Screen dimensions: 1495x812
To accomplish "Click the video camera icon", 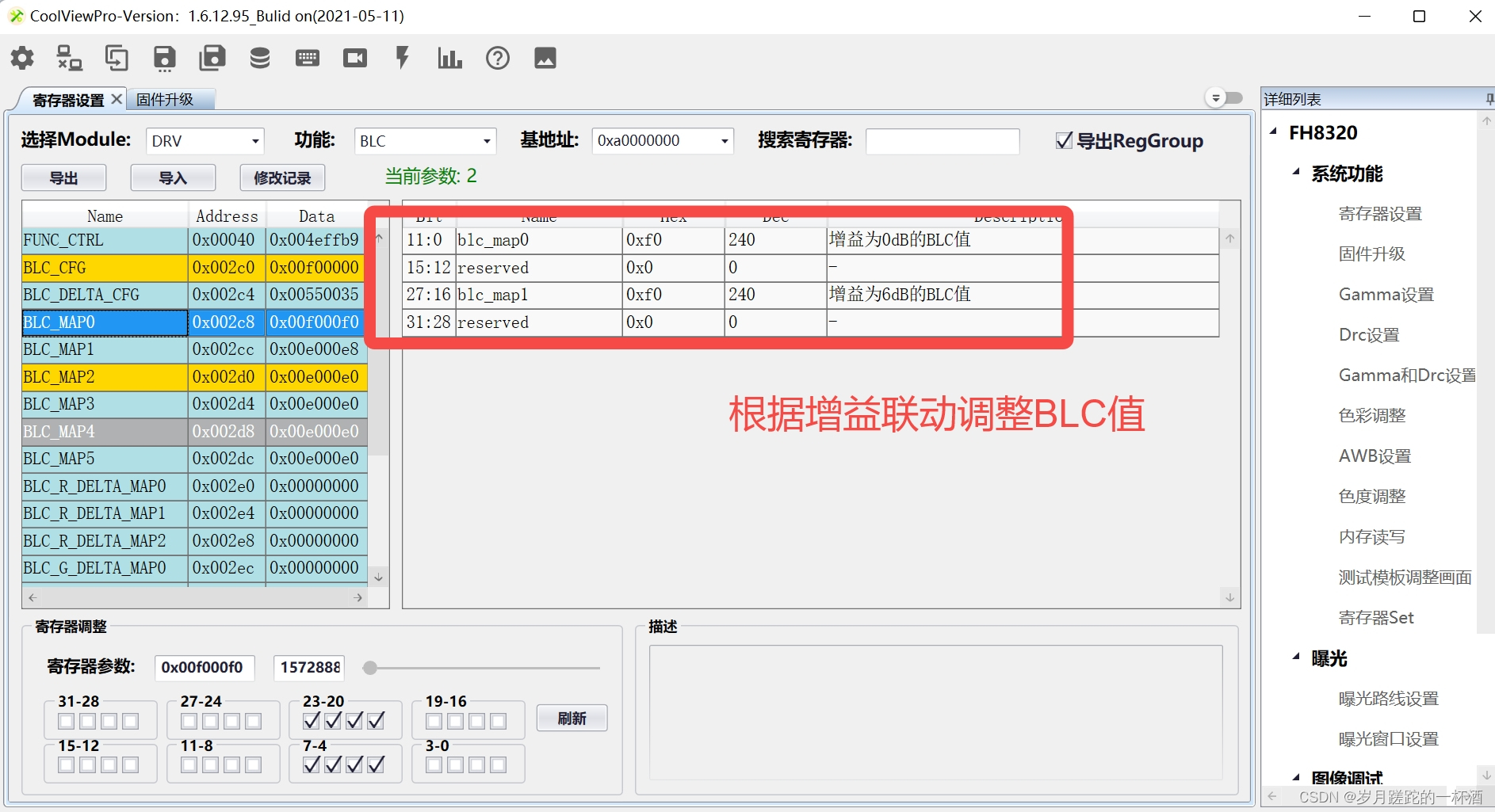I will 355,58.
